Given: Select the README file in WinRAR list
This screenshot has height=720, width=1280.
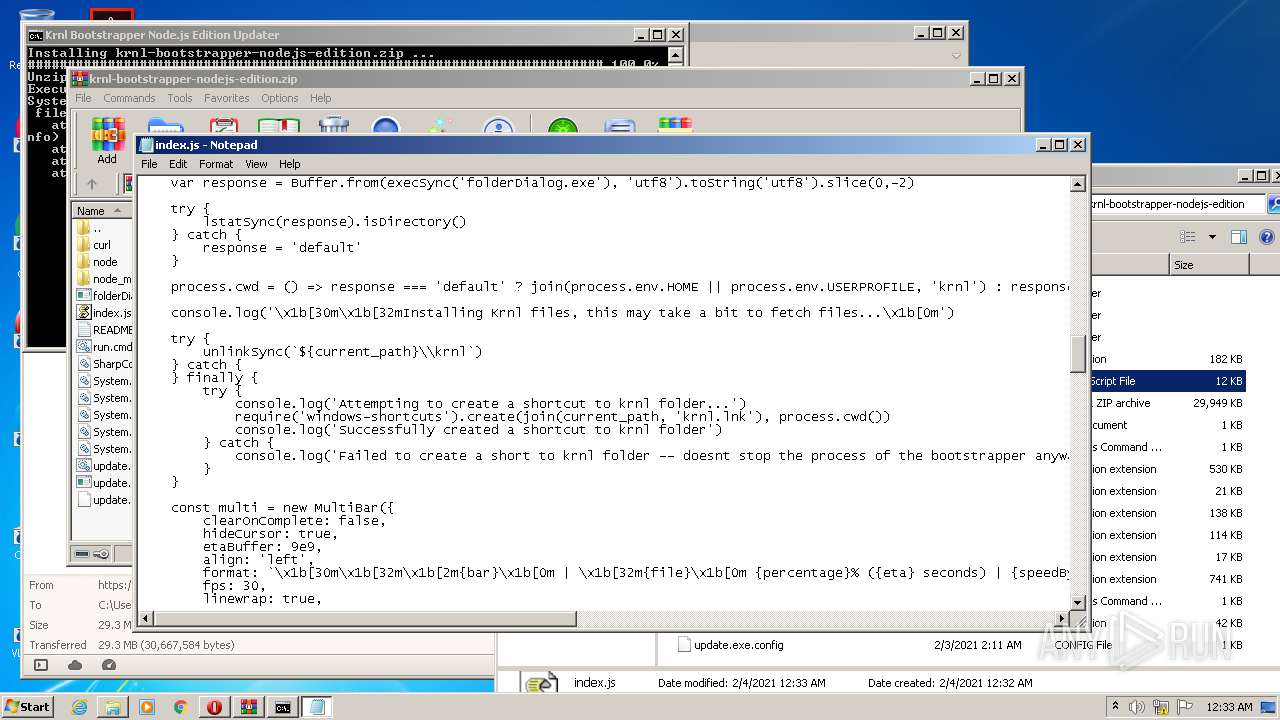Looking at the screenshot, I should (x=104, y=330).
